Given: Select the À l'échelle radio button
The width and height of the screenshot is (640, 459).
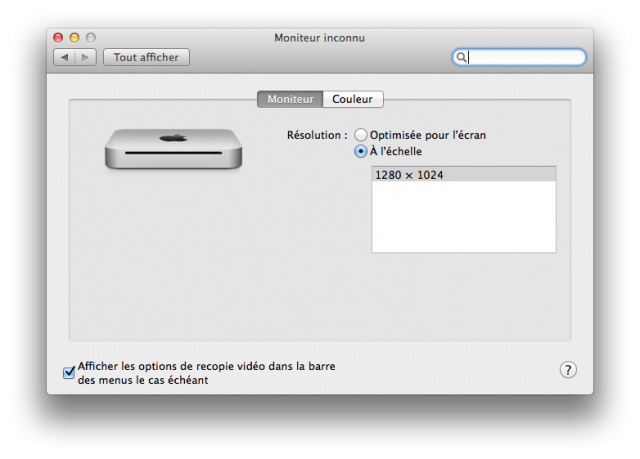Looking at the screenshot, I should point(360,151).
